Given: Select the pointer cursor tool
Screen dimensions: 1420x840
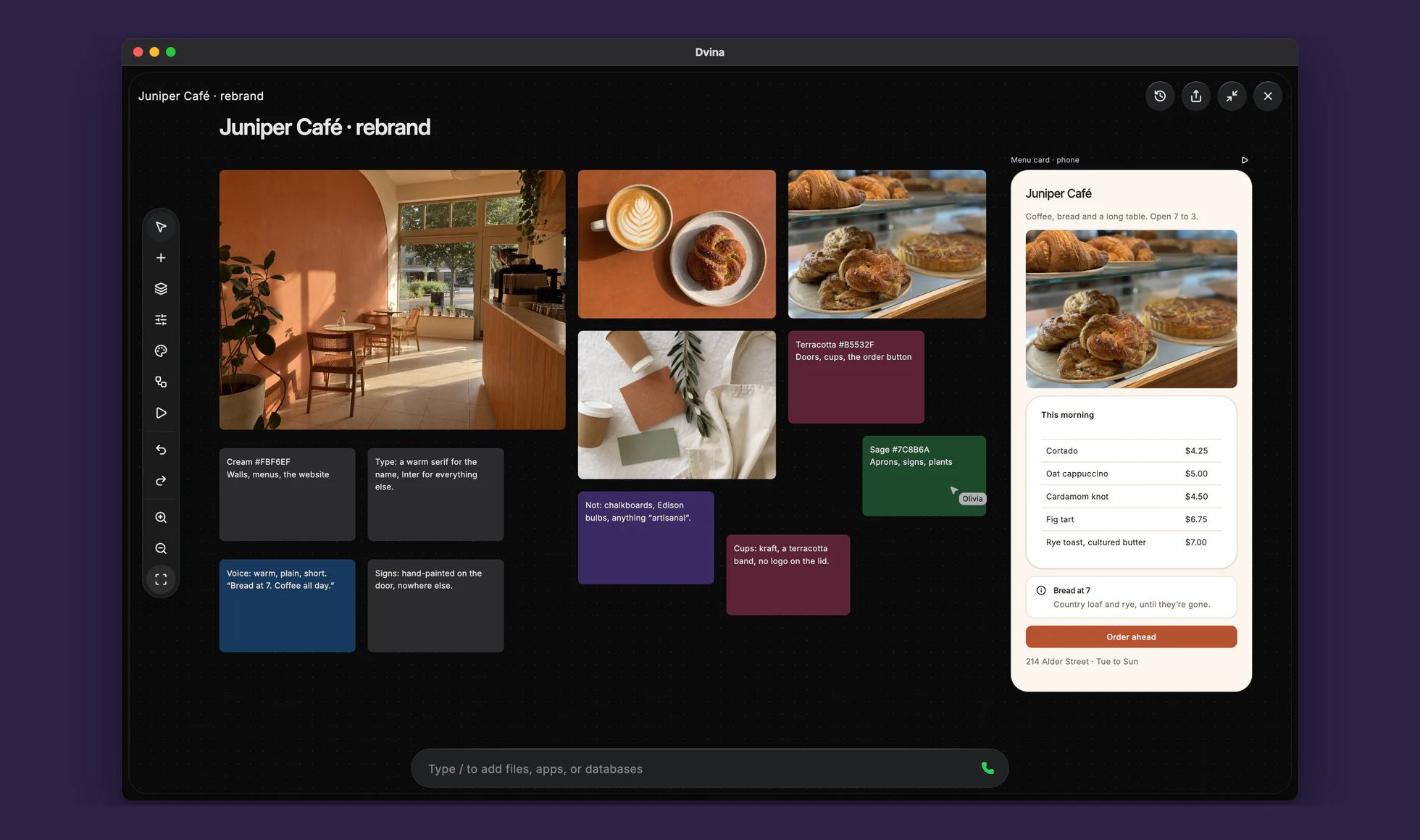Looking at the screenshot, I should [161, 227].
